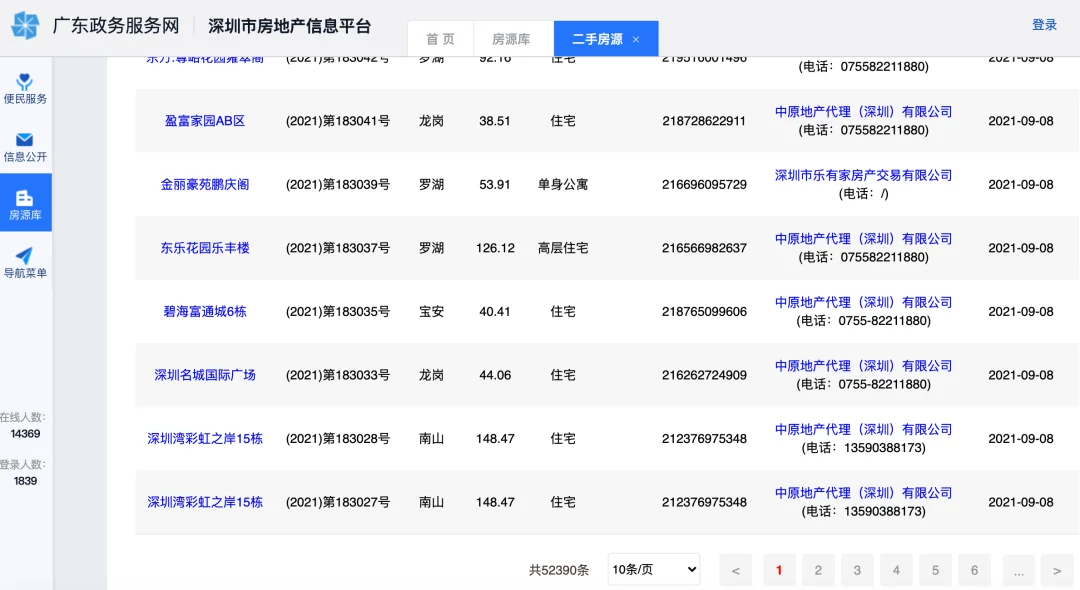Switch to the 首页 tab
This screenshot has height=590, width=1080.
click(440, 39)
